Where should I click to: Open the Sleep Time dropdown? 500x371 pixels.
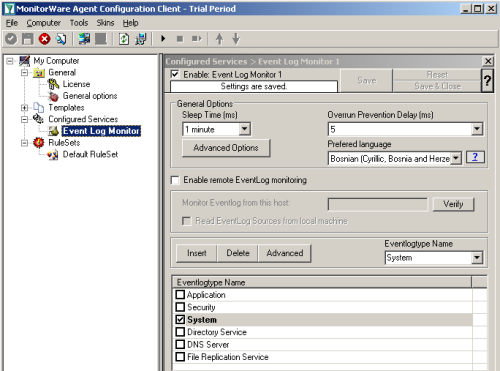[x=245, y=129]
